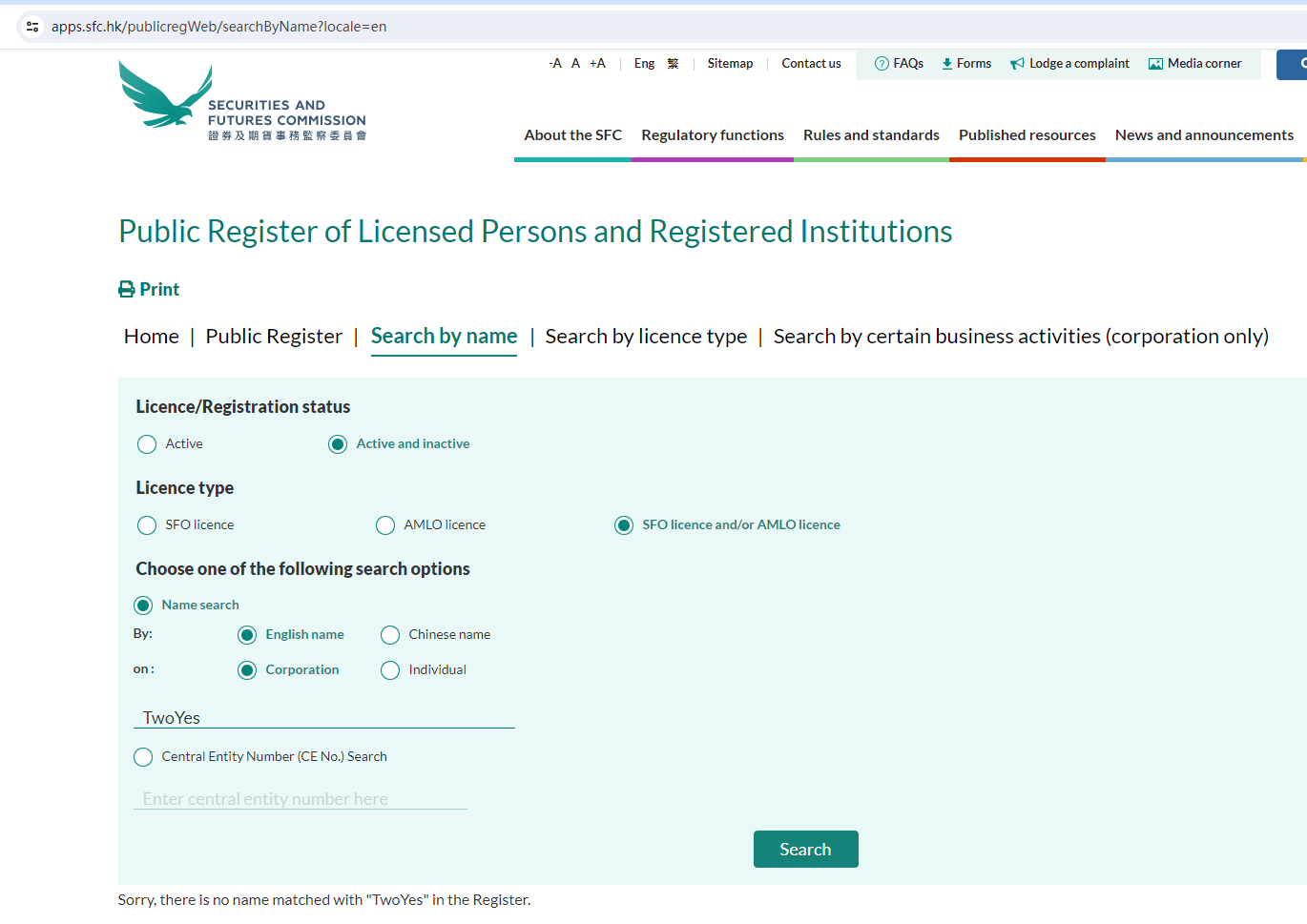Open Forms link
Screen dimensions: 1307x924
click(x=974, y=64)
